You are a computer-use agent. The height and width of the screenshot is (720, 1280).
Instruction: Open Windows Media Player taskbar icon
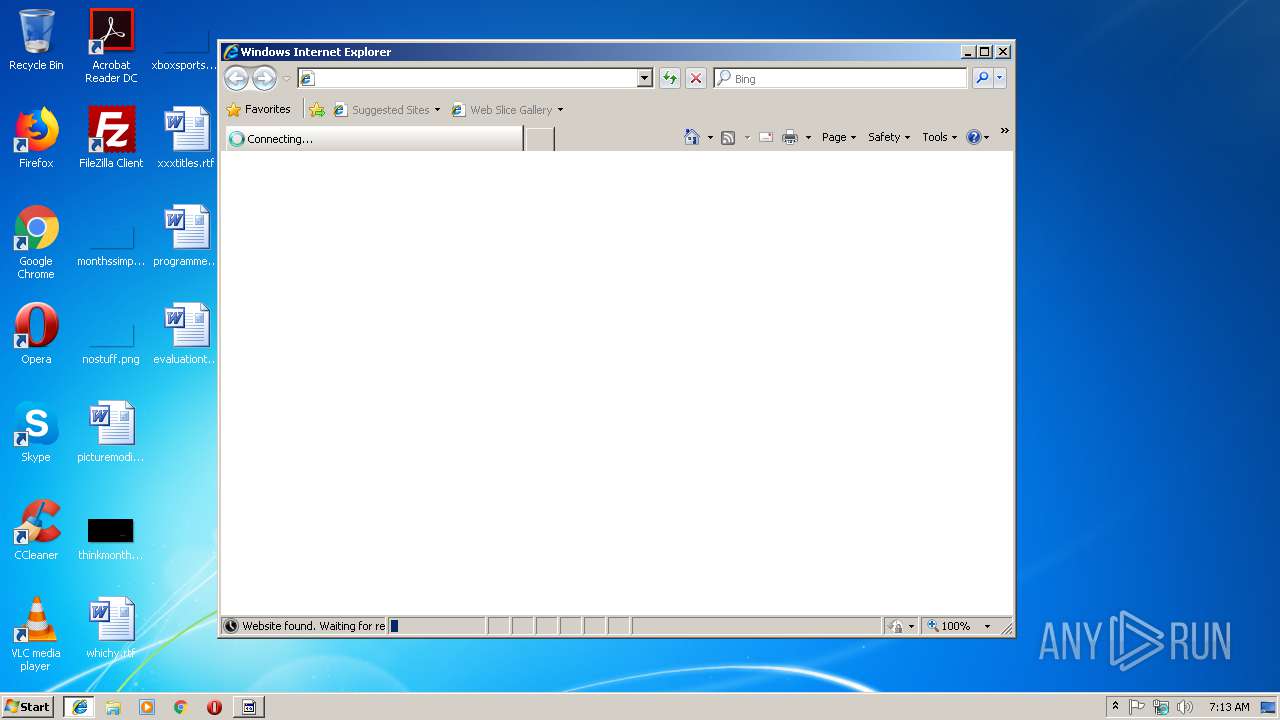click(147, 707)
